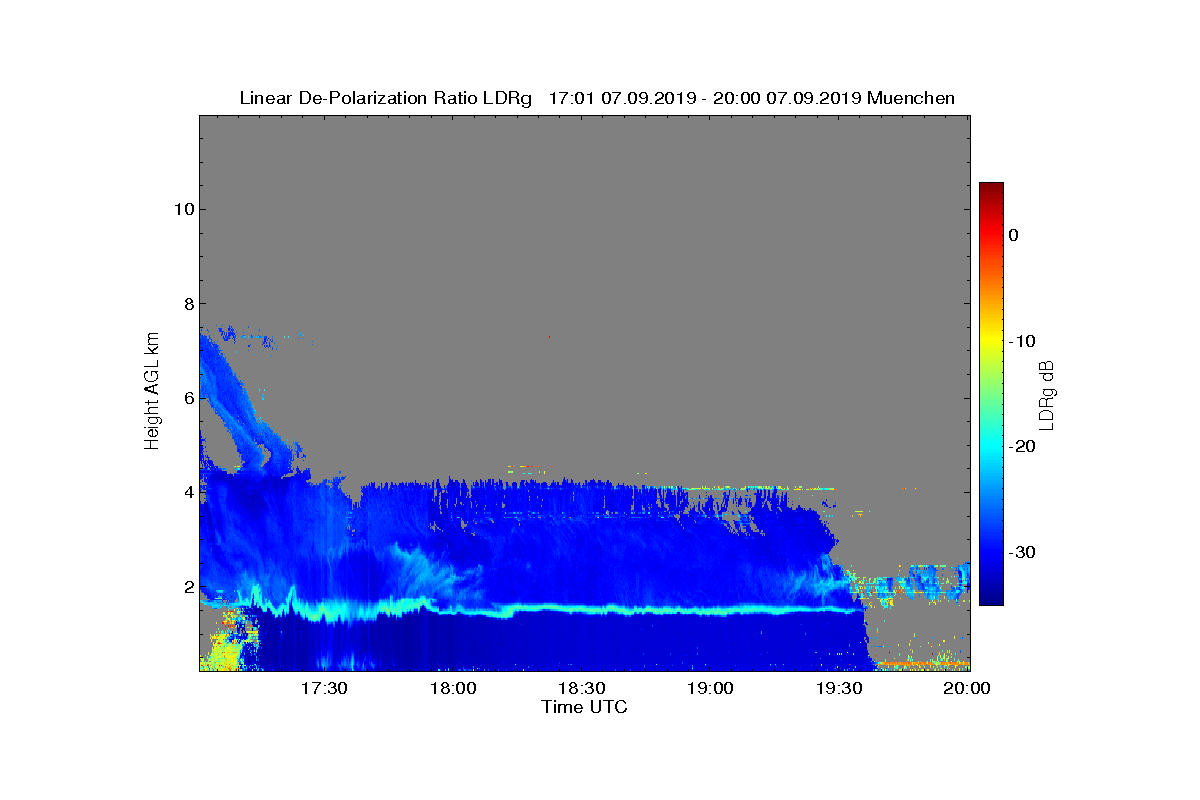This screenshot has width=1200, height=800.
Task: Click the colorbar value -10
Action: pos(1022,341)
